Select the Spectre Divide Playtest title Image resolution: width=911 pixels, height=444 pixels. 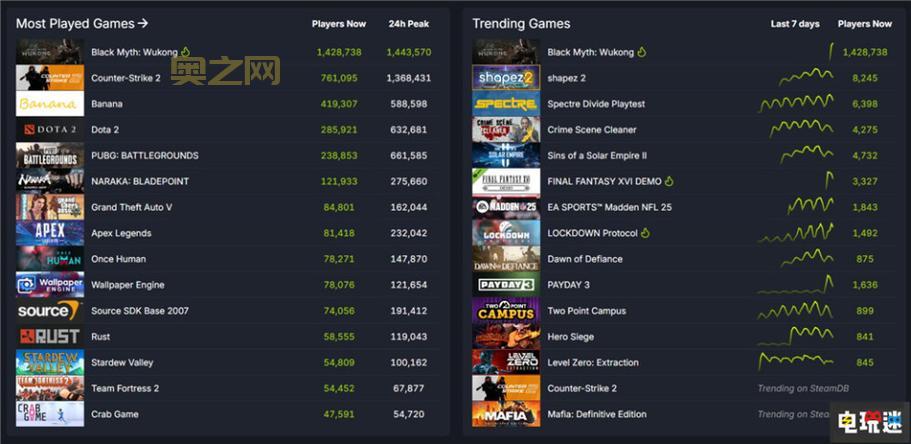pos(596,104)
